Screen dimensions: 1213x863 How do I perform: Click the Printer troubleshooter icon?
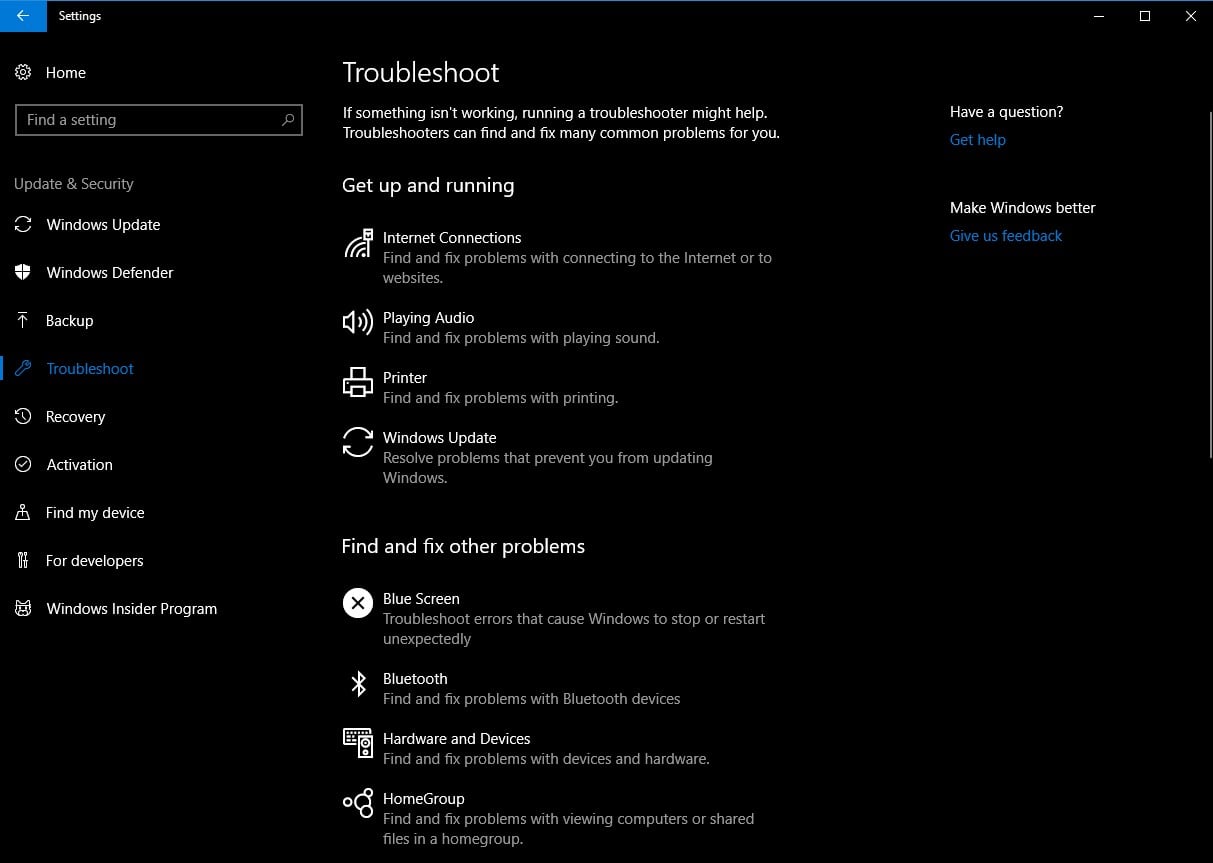(x=357, y=382)
